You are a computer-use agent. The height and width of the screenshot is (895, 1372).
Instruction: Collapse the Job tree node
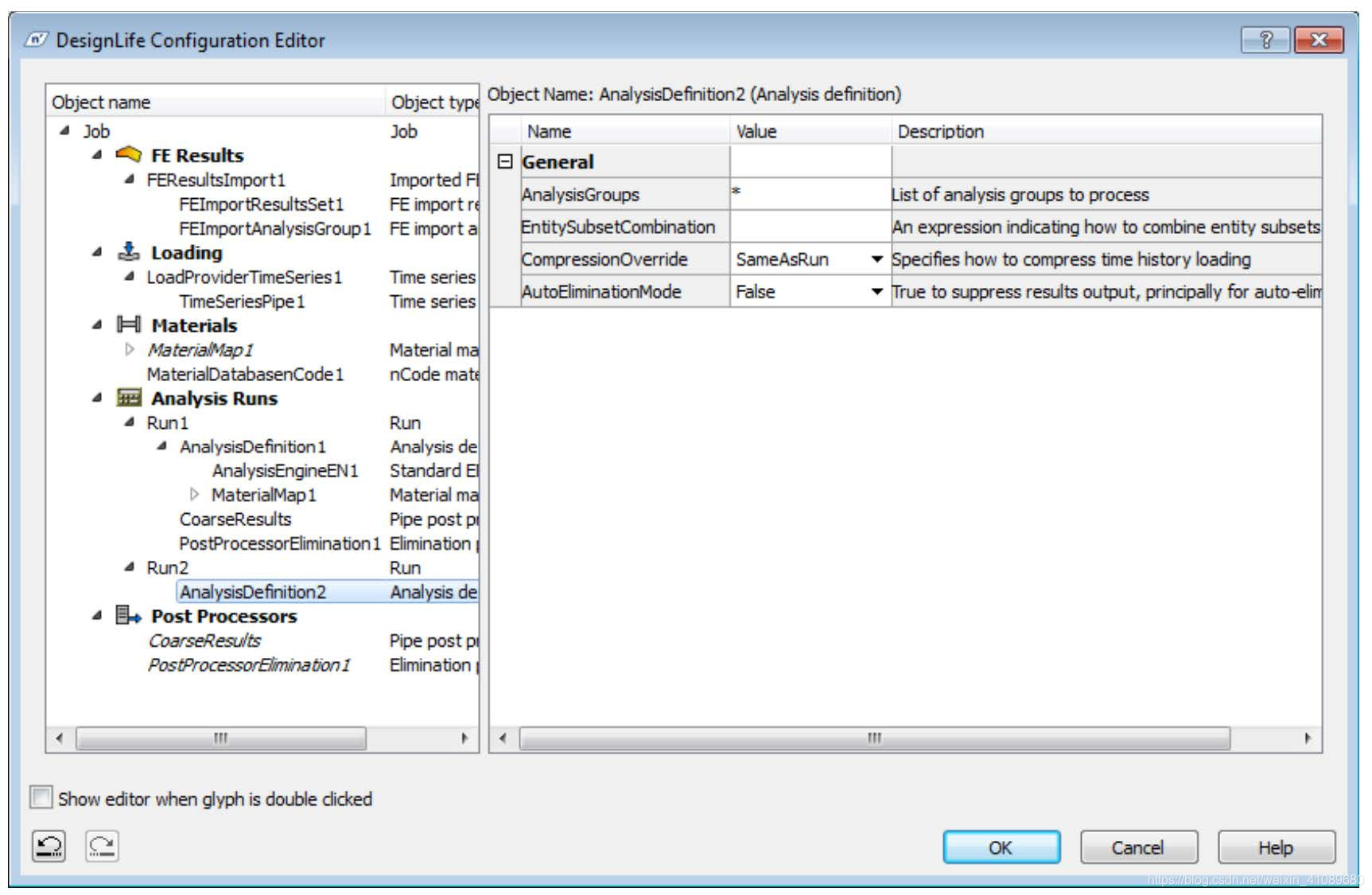(x=65, y=131)
